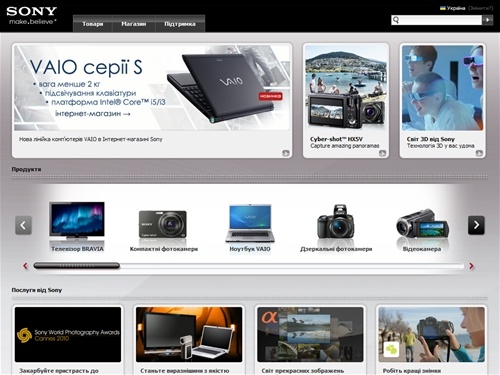
Task: Open the TV, camcorder and laptop thumbnail
Action: pyautogui.click(x=189, y=335)
